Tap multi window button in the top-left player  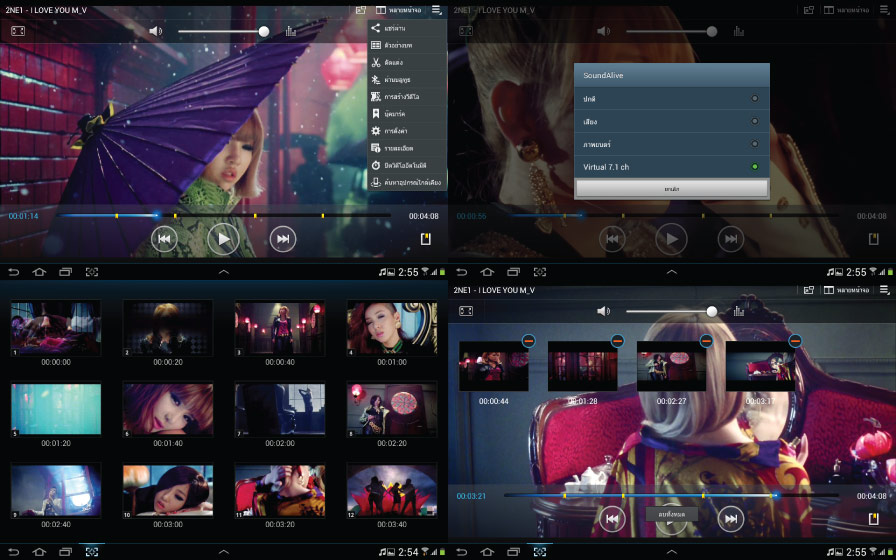tap(398, 10)
